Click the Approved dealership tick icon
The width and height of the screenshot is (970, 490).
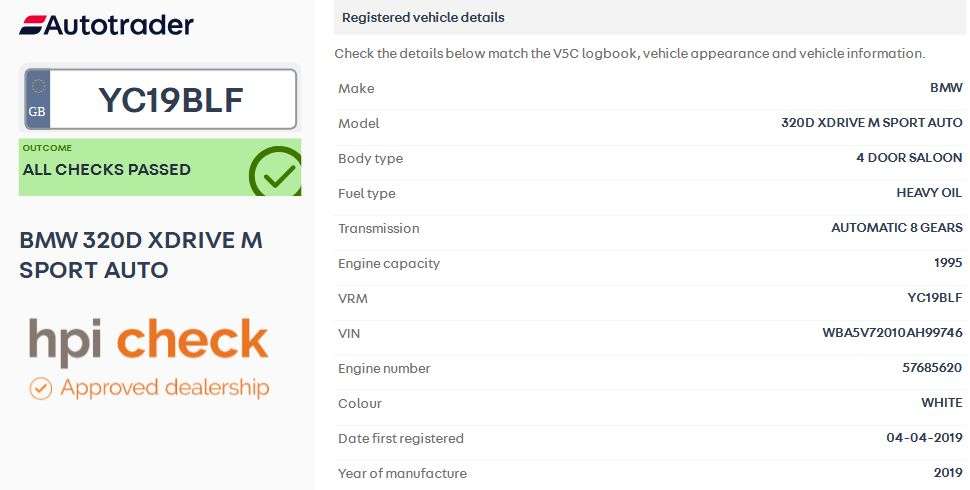[x=40, y=388]
